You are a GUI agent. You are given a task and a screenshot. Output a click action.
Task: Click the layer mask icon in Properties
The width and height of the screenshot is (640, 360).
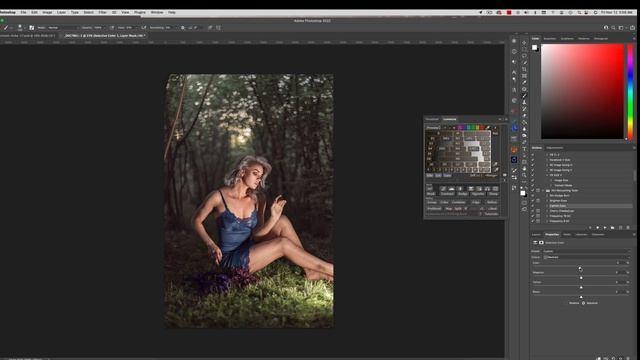point(541,242)
